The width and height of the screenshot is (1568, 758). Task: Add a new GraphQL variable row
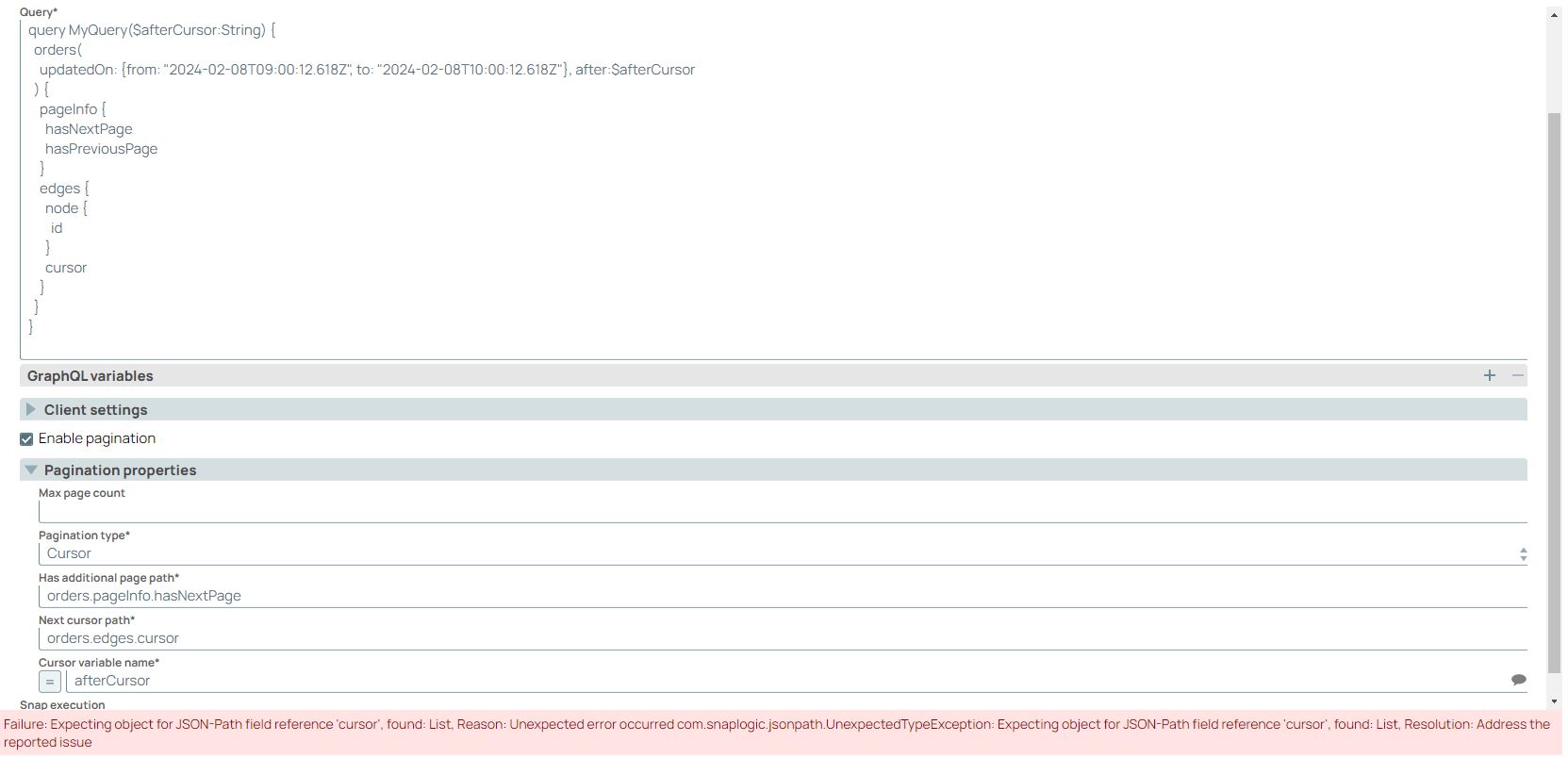pos(1490,375)
